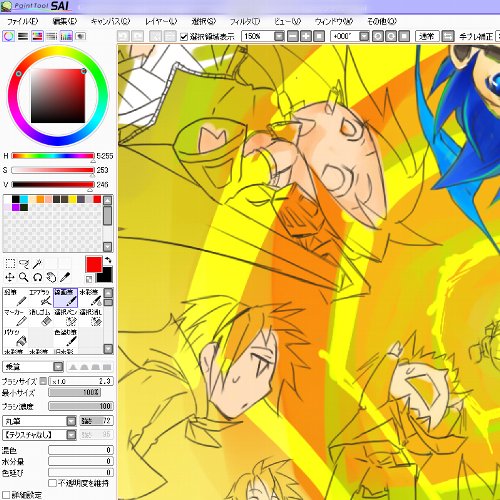Select the eyedropper color picker tool
This screenshot has height=500, width=500.
(65, 277)
